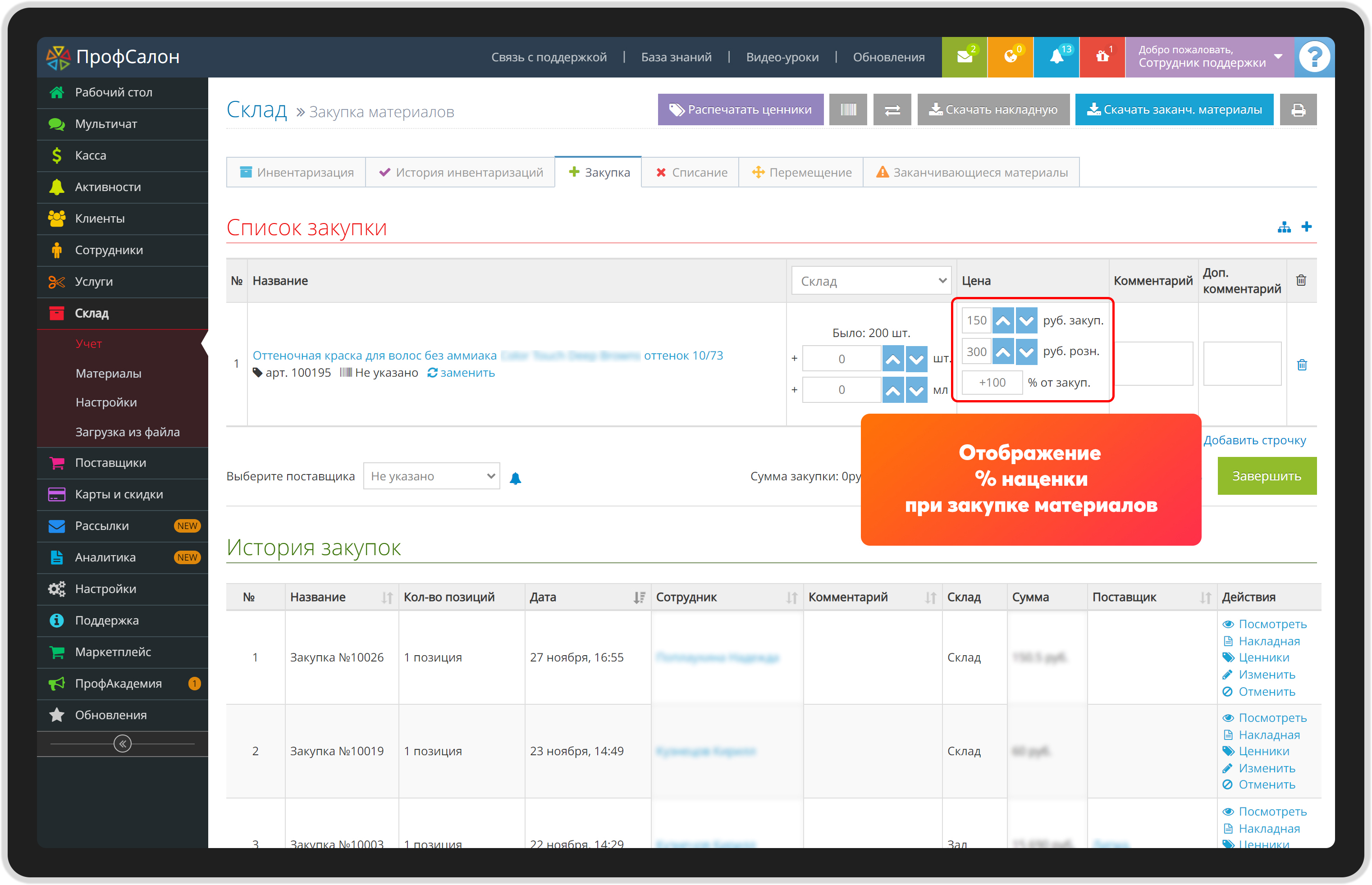
Task: Decrease the purchase price 150 with down arrow
Action: tap(1026, 321)
